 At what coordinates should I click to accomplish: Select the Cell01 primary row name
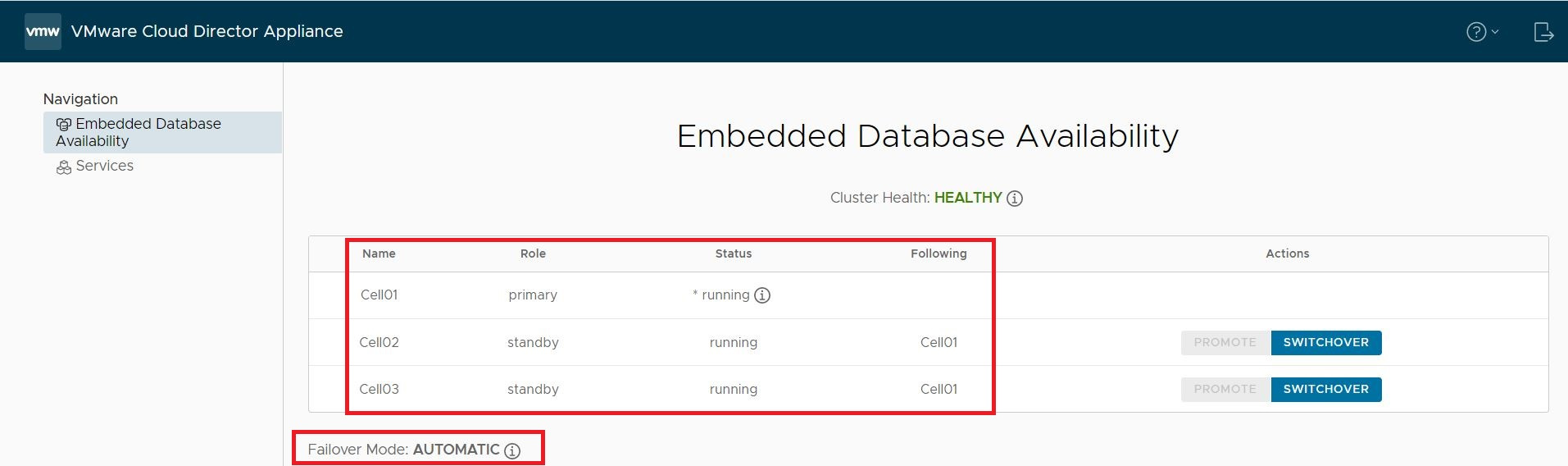(x=379, y=295)
